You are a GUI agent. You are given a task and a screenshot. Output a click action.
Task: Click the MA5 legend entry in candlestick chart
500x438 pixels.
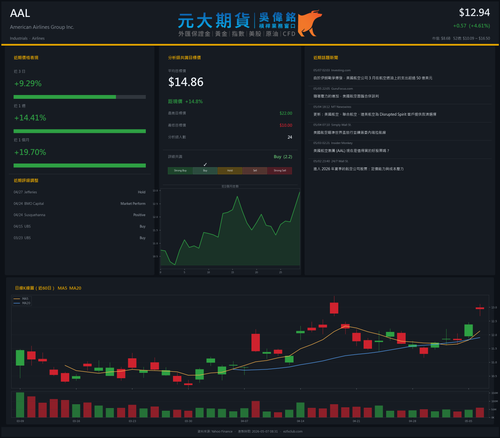pyautogui.click(x=22, y=299)
